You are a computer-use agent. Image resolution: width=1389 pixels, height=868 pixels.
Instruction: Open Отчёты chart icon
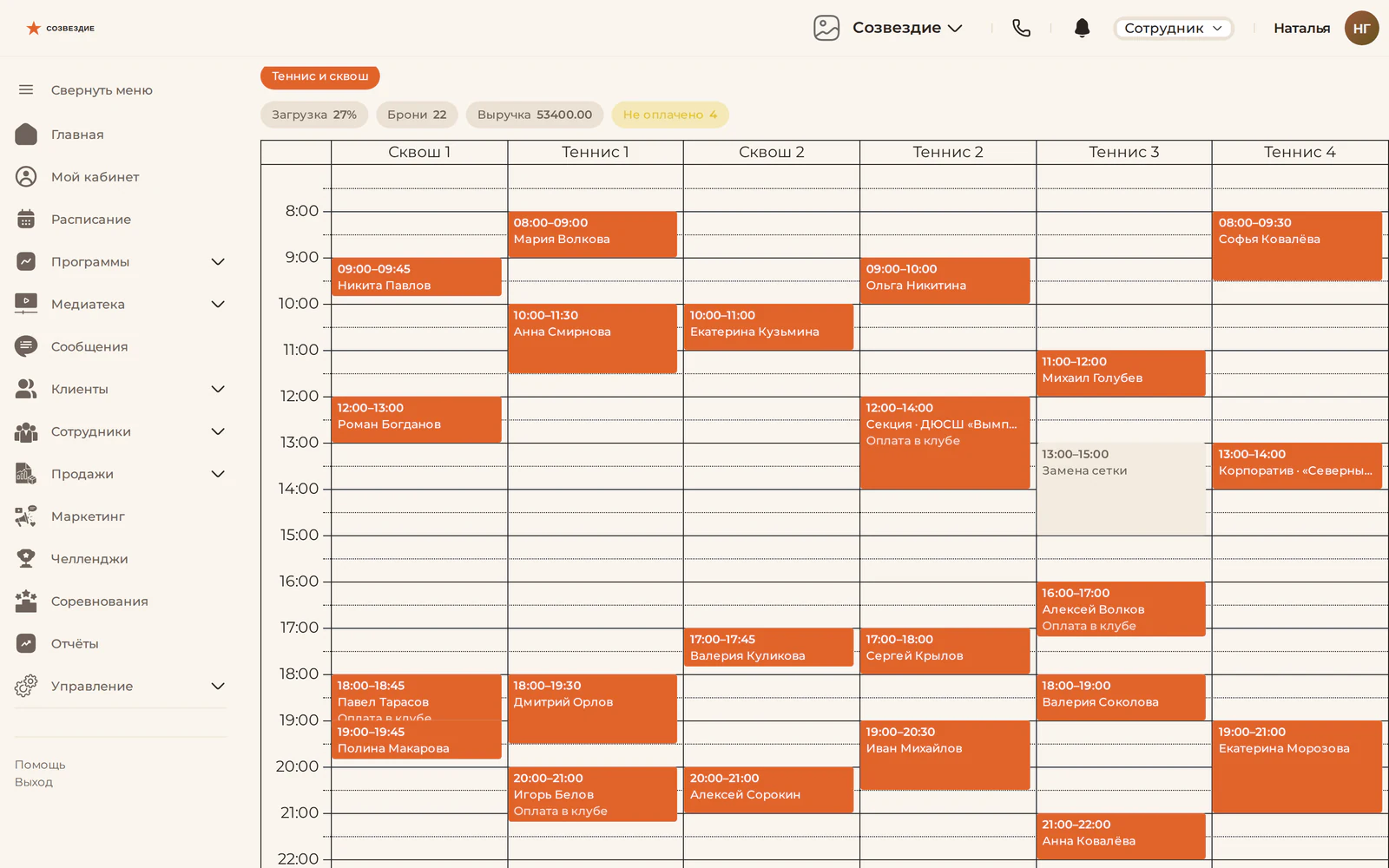click(26, 643)
